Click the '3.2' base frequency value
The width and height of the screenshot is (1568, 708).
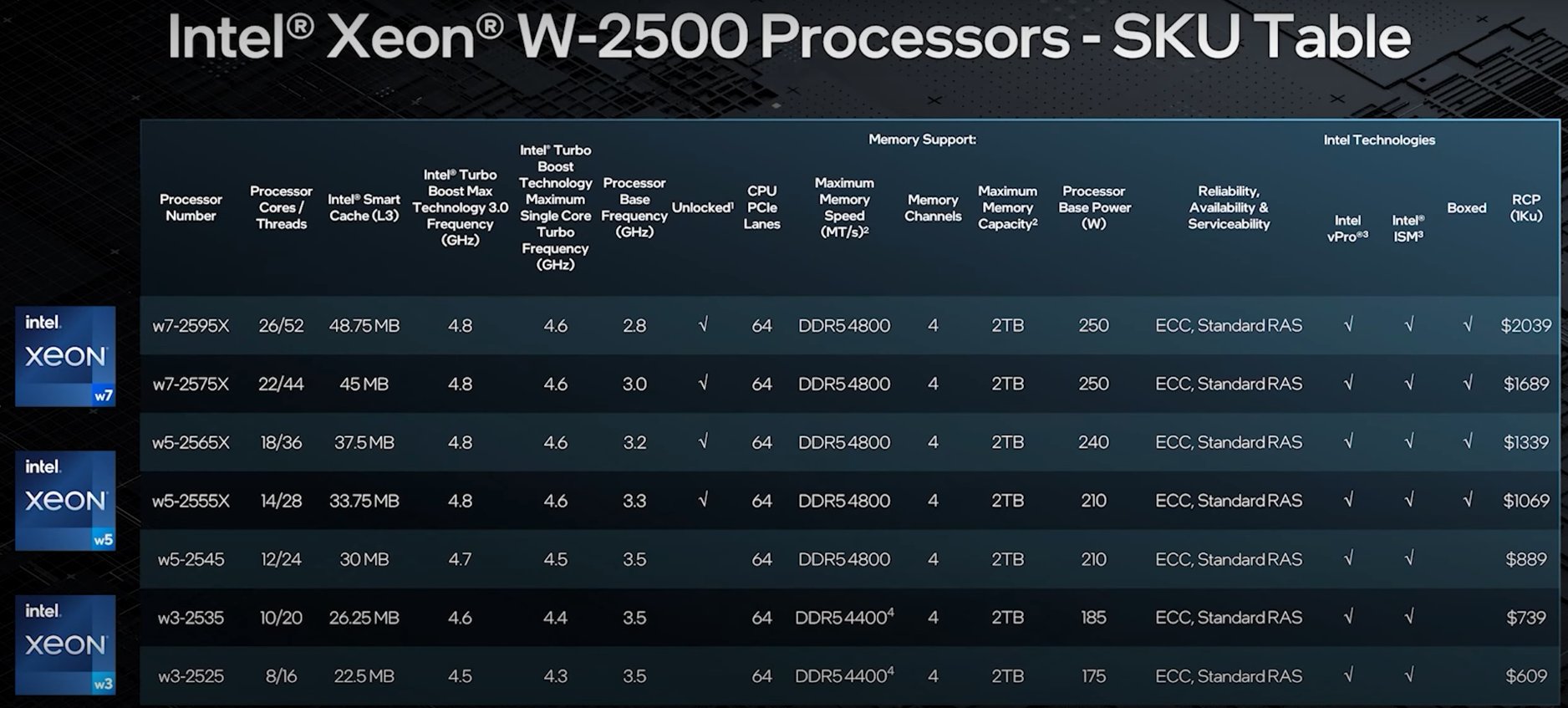(x=634, y=442)
